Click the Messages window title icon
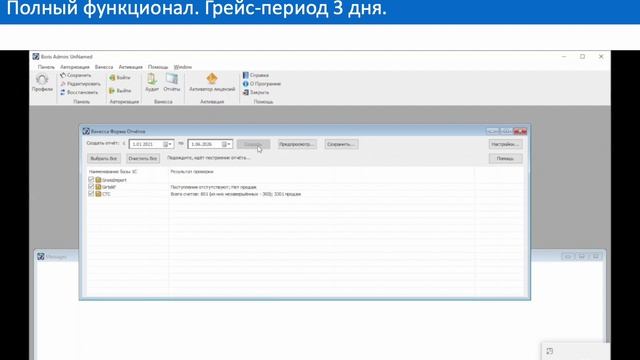 click(x=41, y=256)
